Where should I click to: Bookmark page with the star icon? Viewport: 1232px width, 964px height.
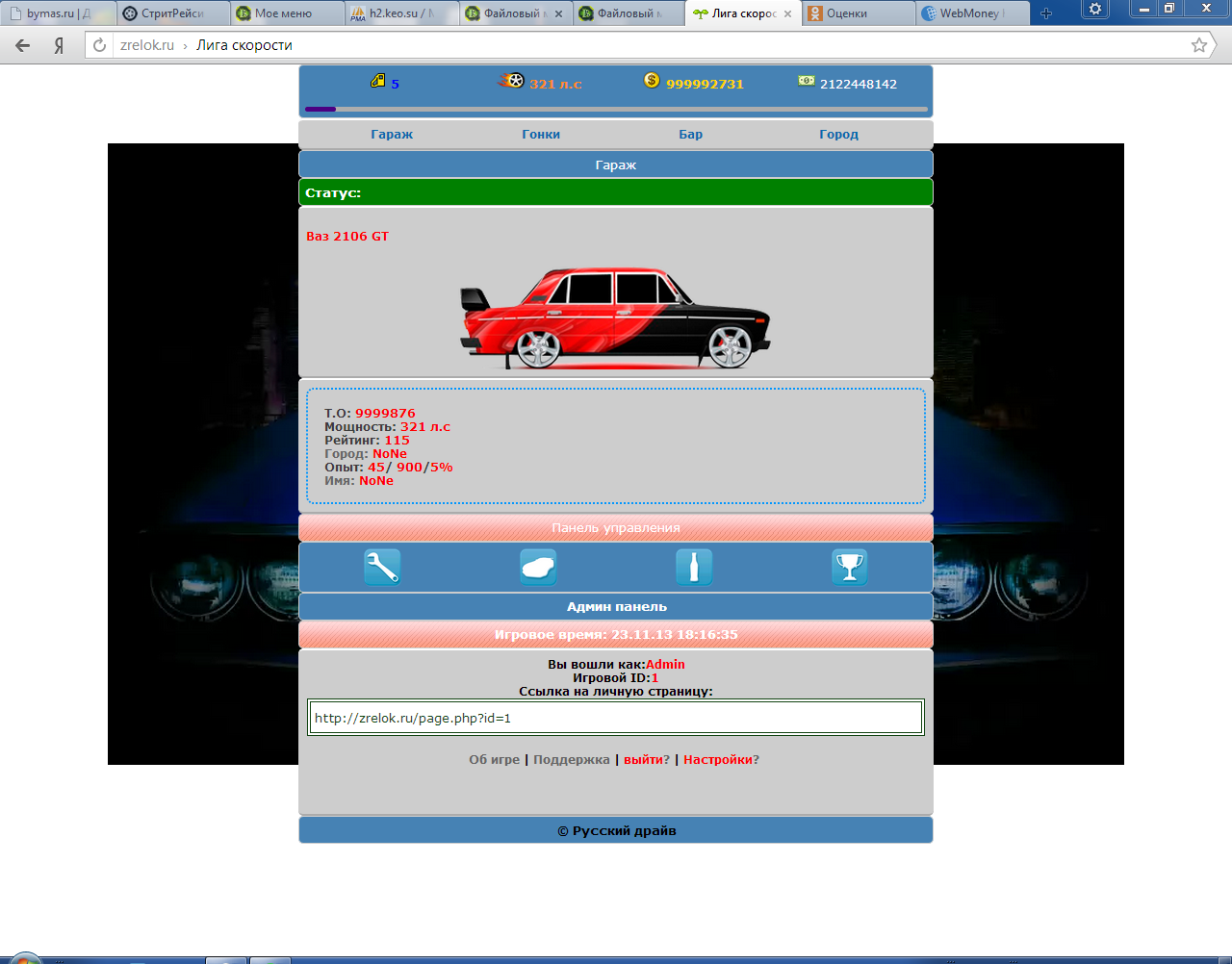point(1199,45)
